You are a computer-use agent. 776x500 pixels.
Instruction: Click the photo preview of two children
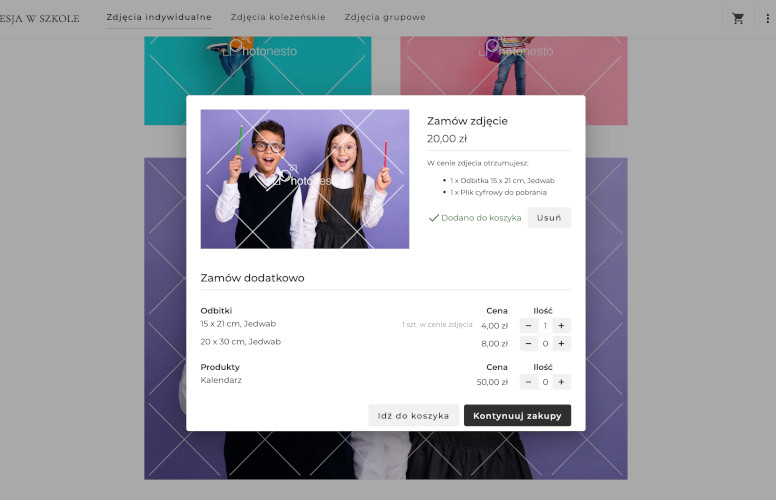point(305,179)
